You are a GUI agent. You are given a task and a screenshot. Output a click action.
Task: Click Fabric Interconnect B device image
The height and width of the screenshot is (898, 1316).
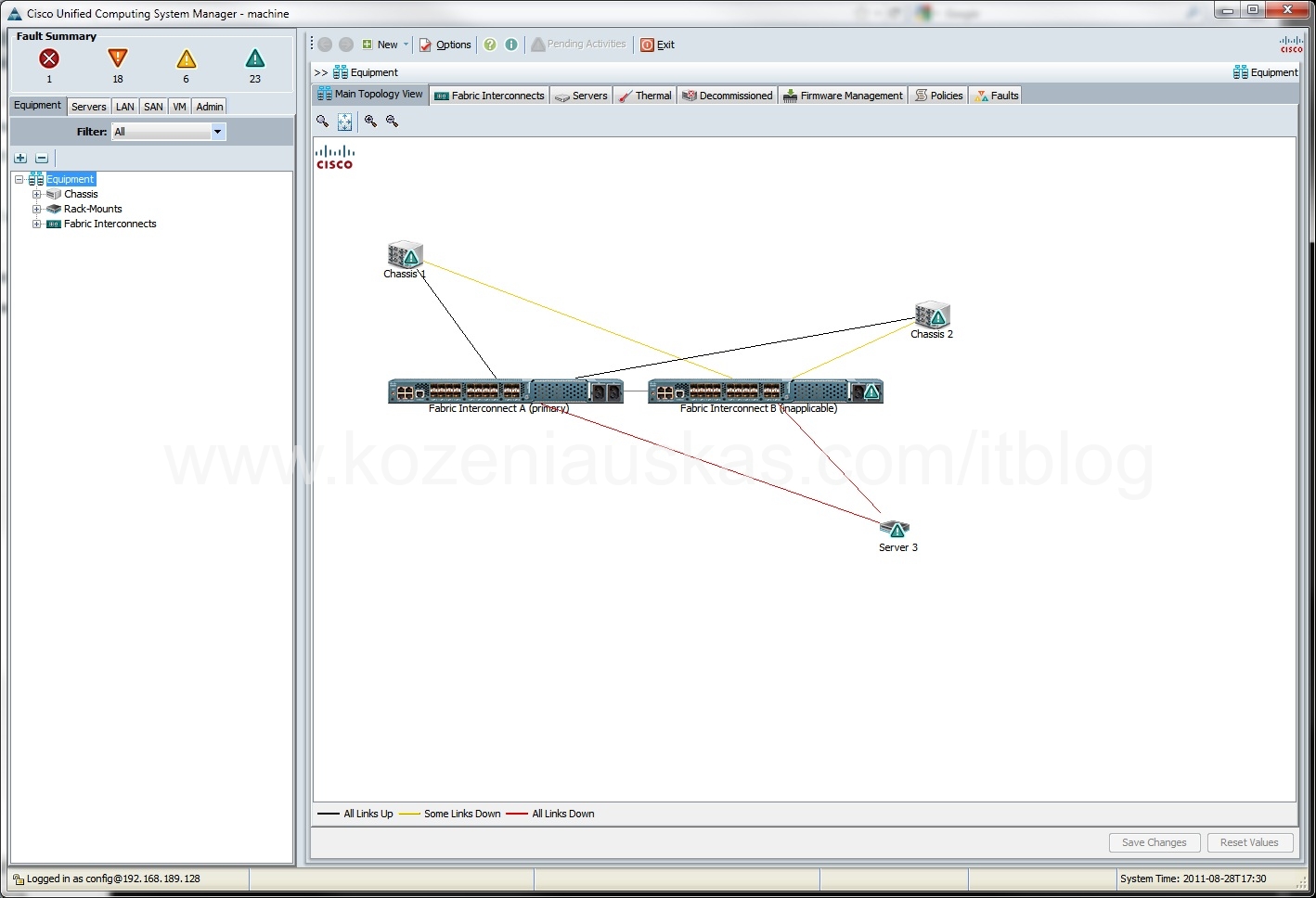[766, 391]
